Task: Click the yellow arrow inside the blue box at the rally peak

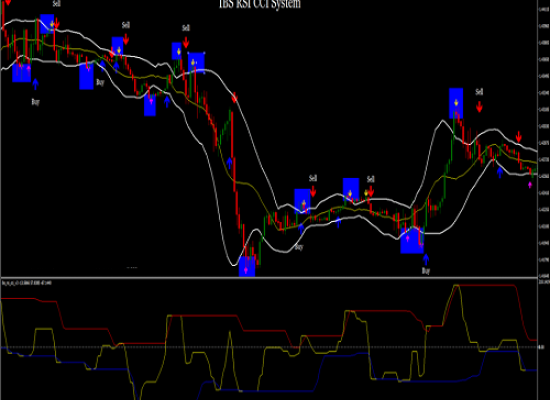Action: (x=456, y=103)
